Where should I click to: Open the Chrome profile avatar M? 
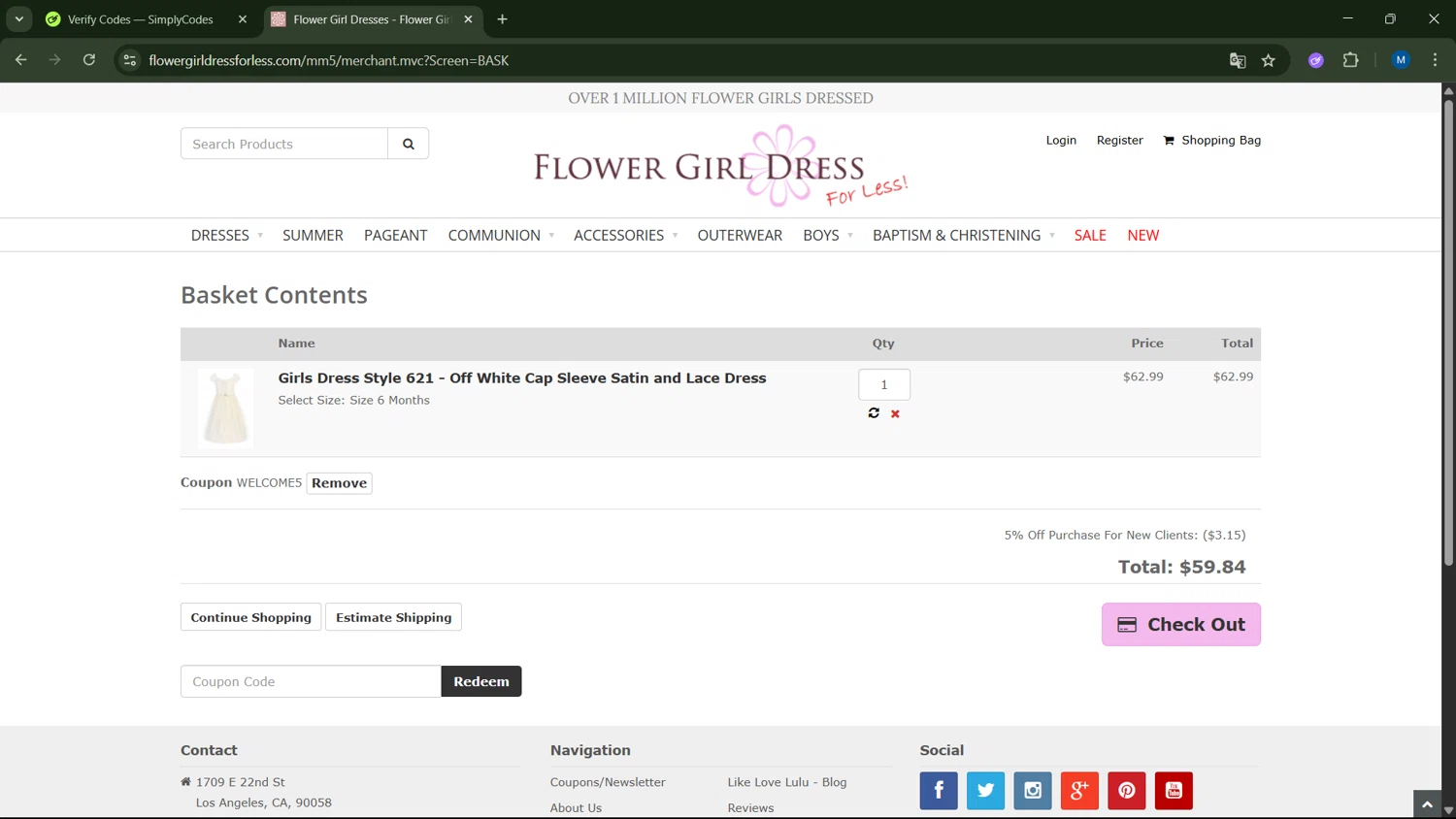click(1401, 60)
